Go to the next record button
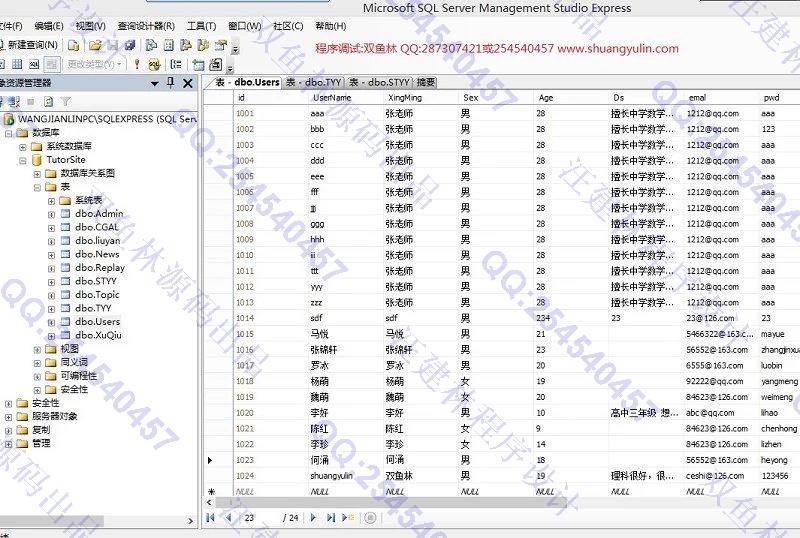The height and width of the screenshot is (538, 800). point(313,518)
